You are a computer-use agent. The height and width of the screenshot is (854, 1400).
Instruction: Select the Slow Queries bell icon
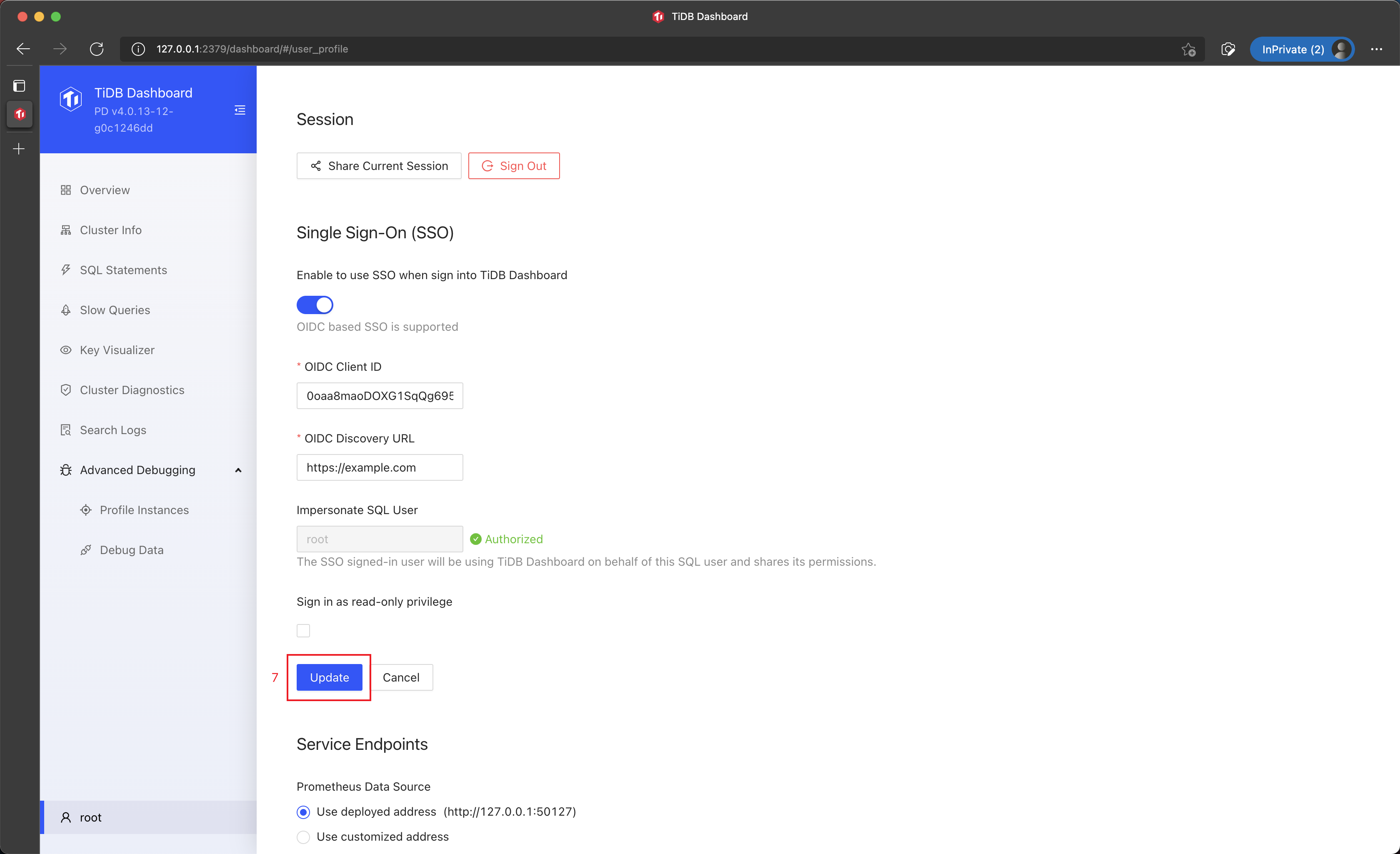tap(66, 310)
